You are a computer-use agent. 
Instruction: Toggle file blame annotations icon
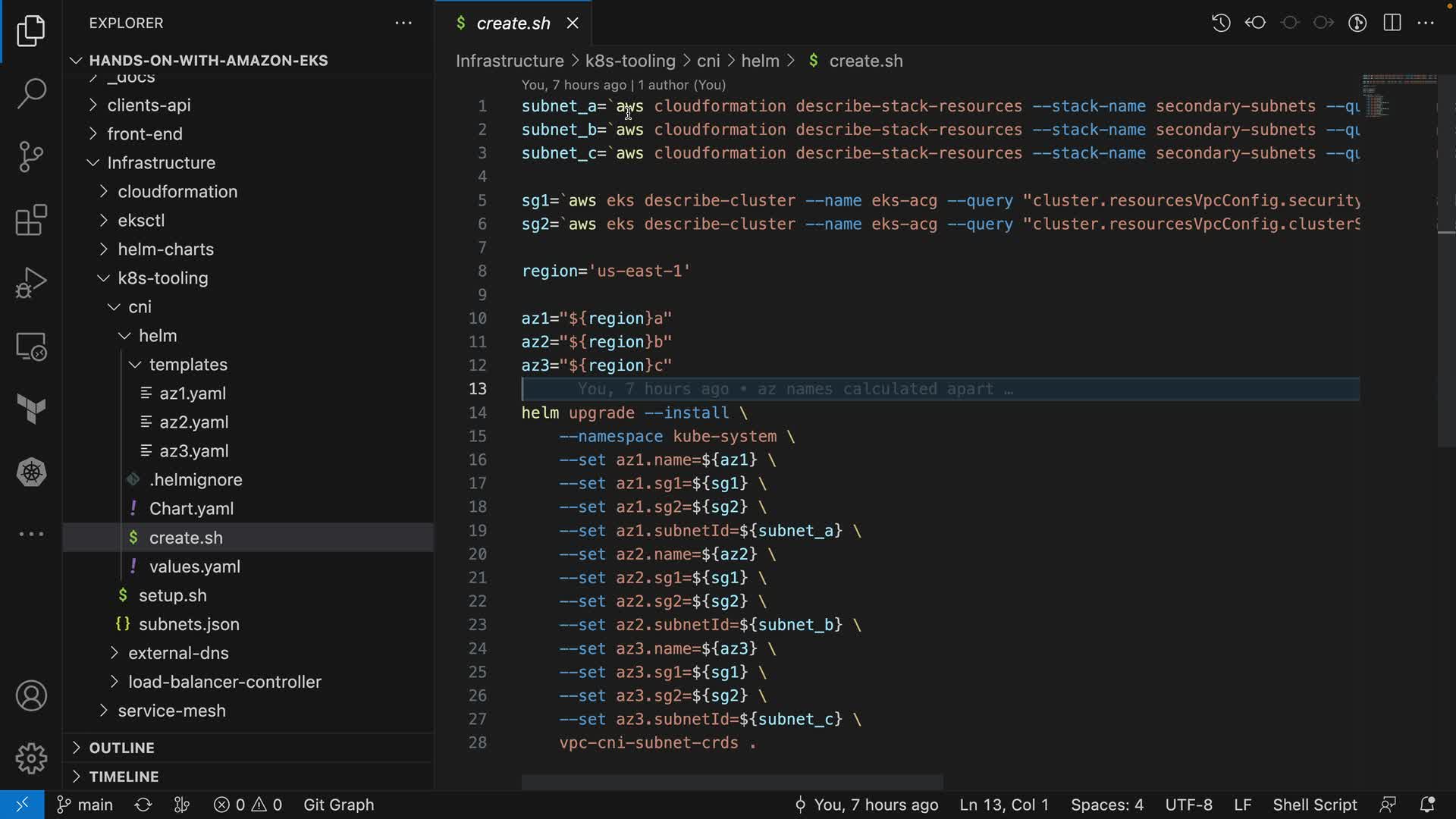pos(1357,23)
